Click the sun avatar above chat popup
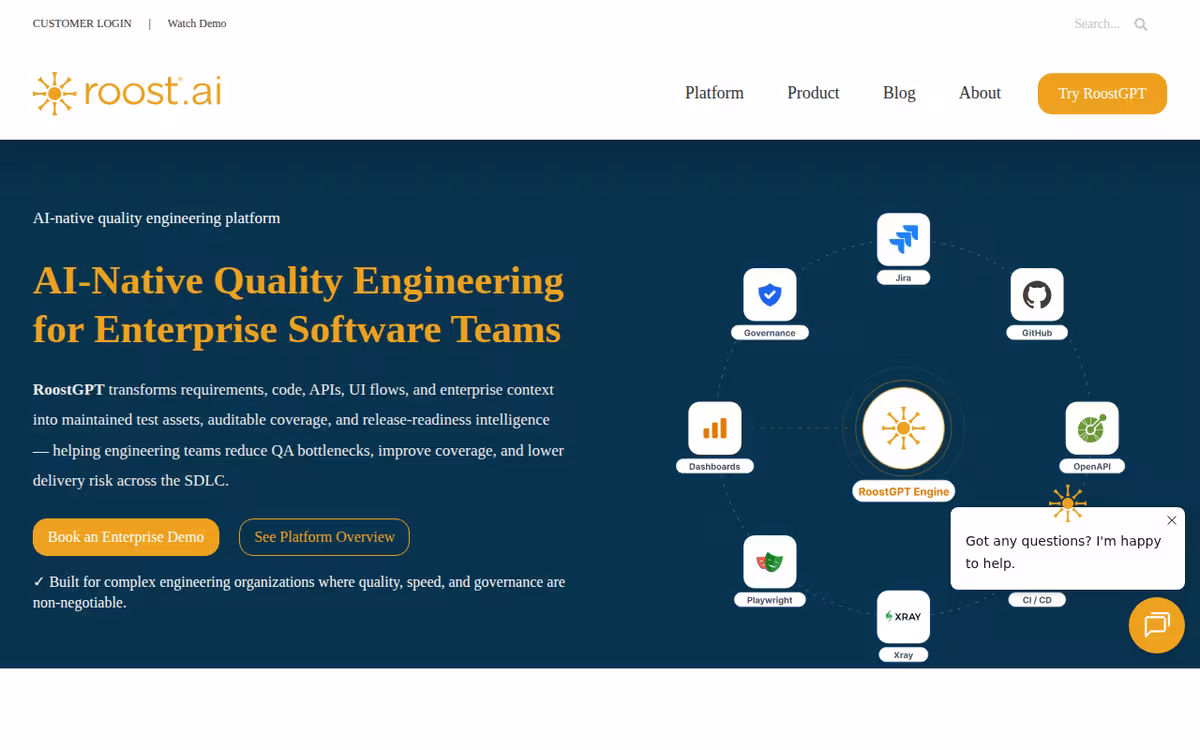The width and height of the screenshot is (1200, 750). click(1067, 503)
